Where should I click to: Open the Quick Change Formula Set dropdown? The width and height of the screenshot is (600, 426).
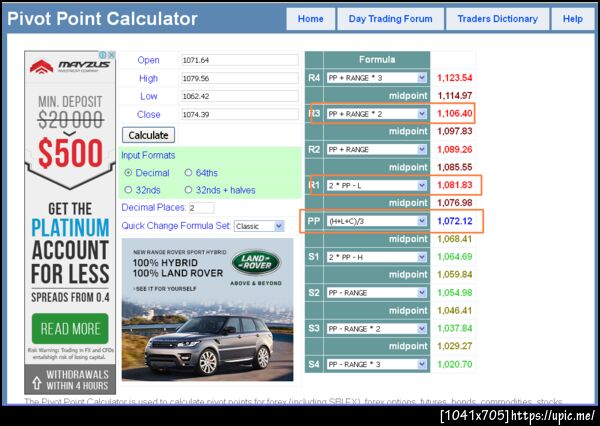click(x=259, y=226)
